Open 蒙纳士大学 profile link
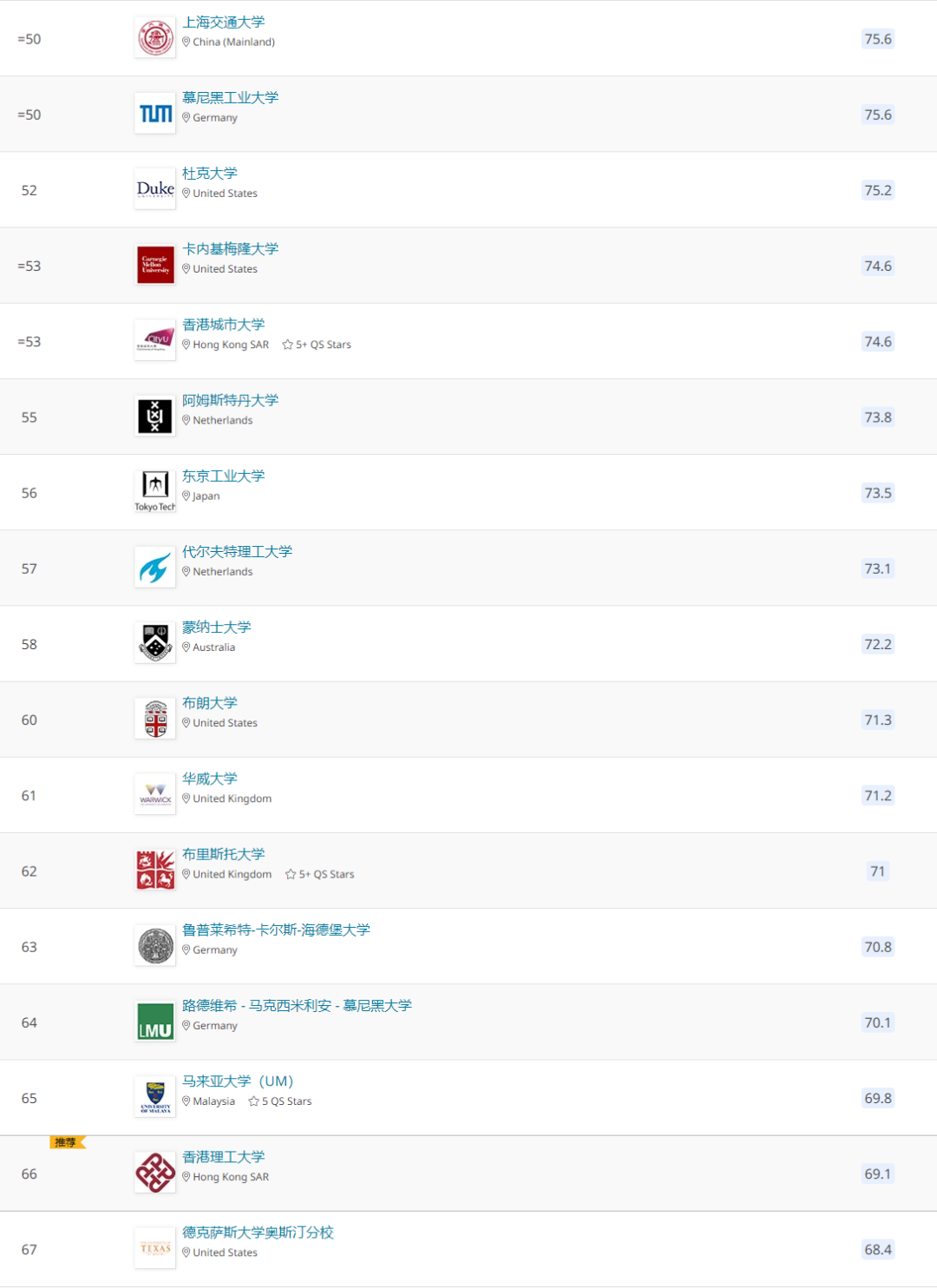 (x=217, y=628)
